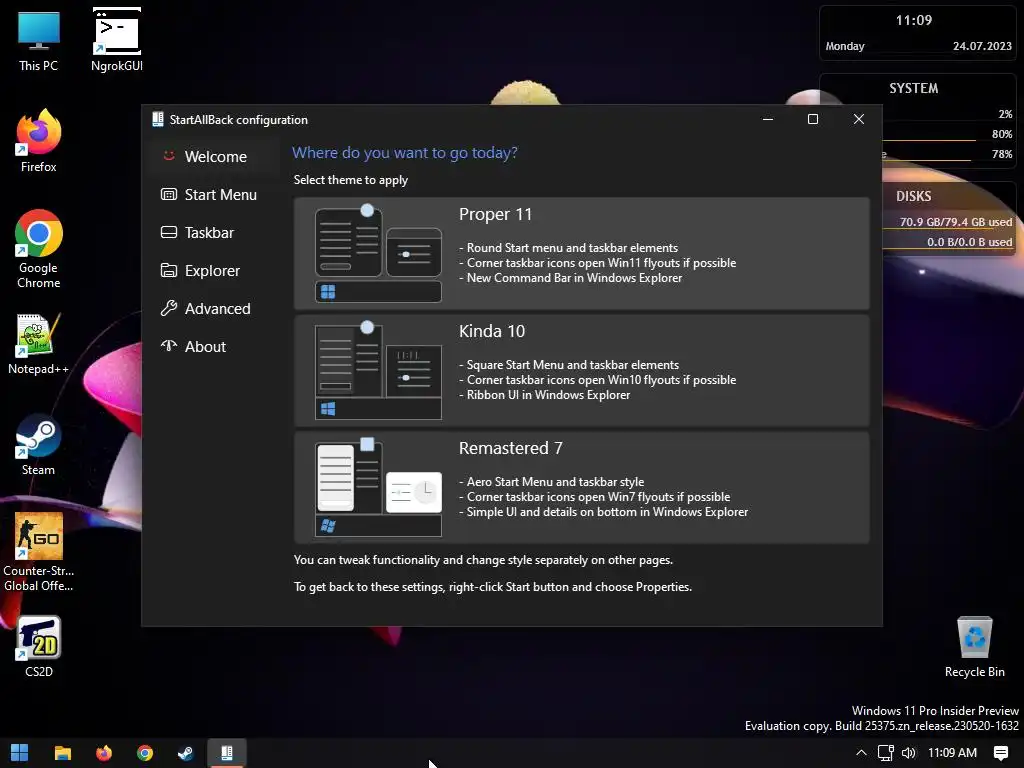Select the Firefox desktop shortcut

pos(39,141)
